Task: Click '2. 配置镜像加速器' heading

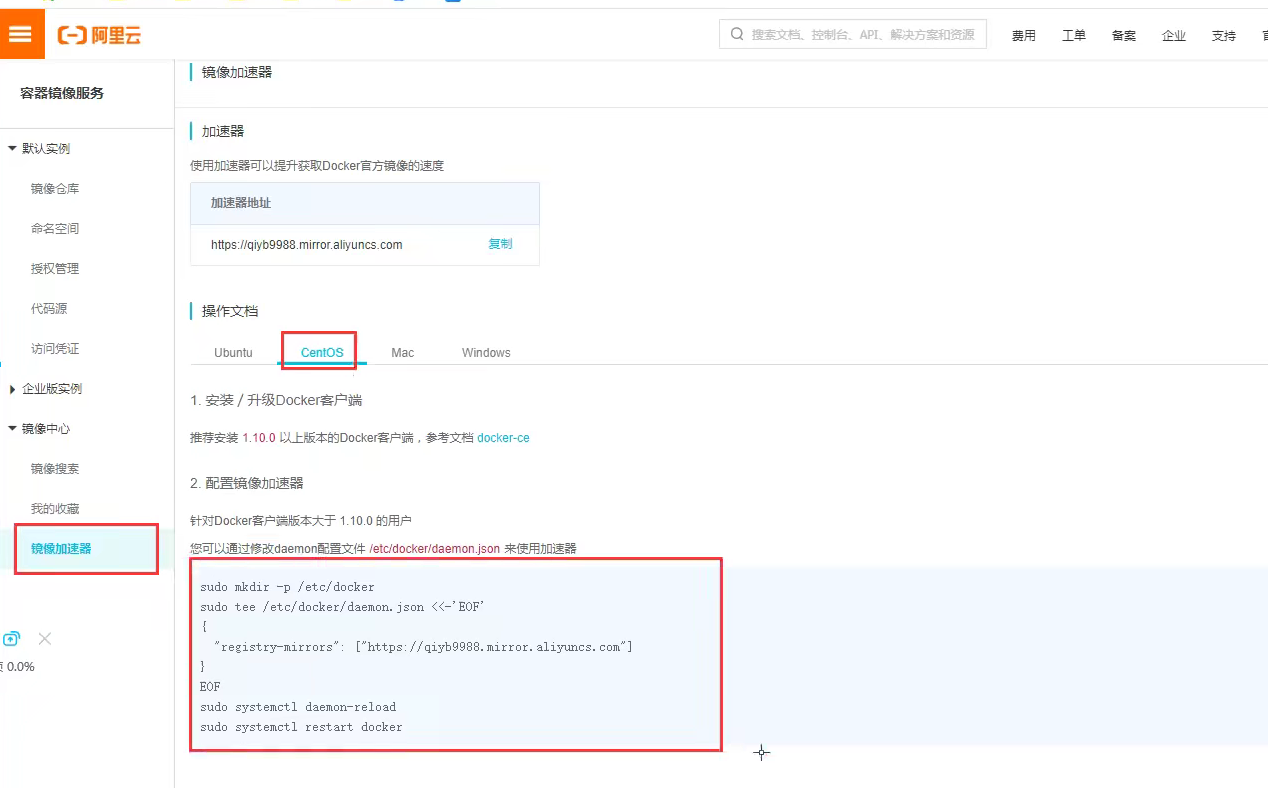Action: [x=247, y=483]
